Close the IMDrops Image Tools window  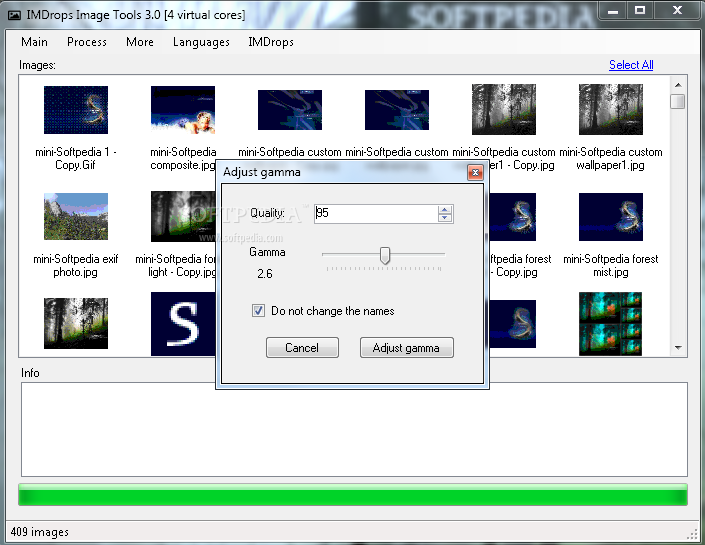click(x=677, y=11)
